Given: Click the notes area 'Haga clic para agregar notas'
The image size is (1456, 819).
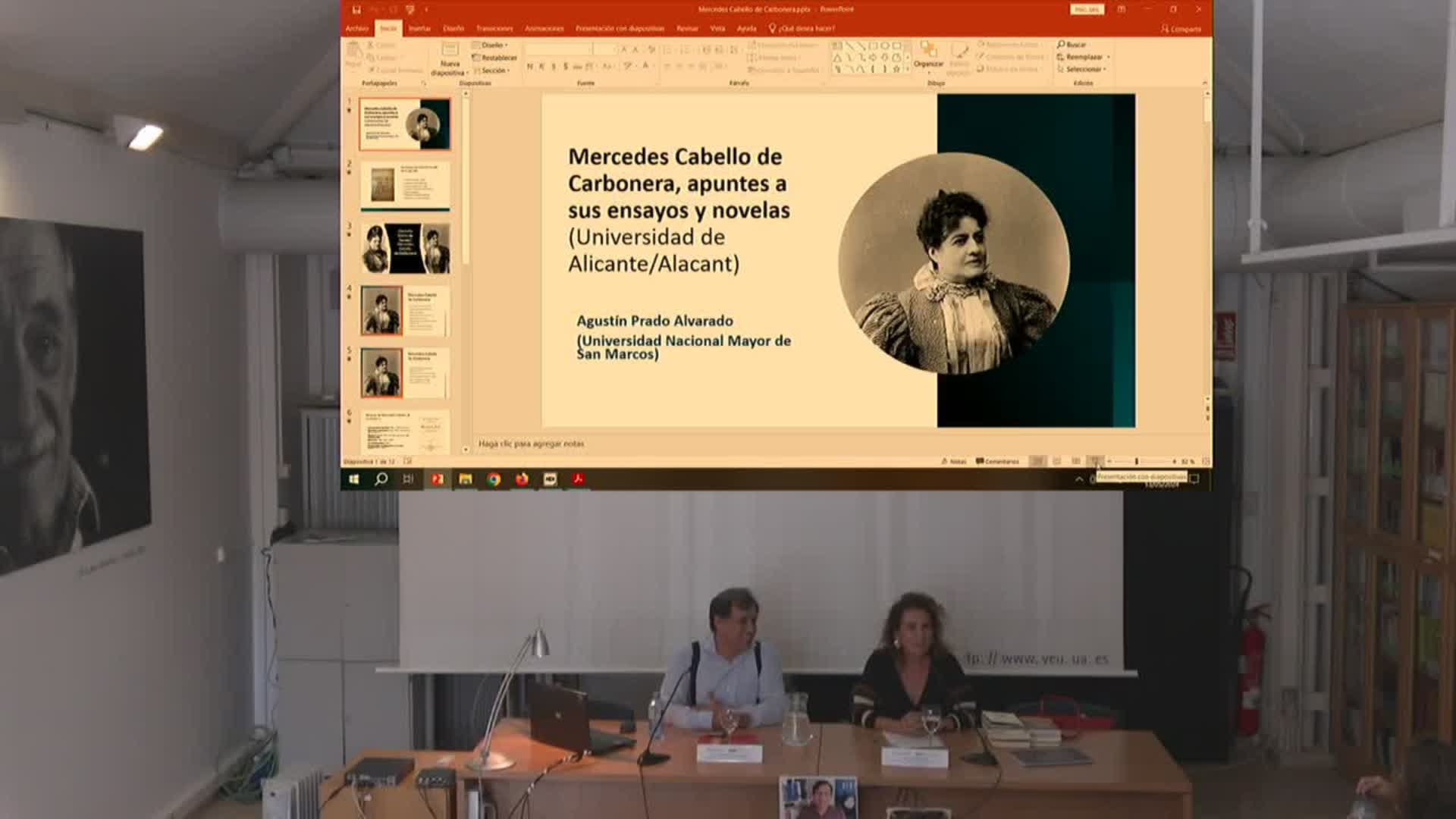Looking at the screenshot, I should coord(531,444).
